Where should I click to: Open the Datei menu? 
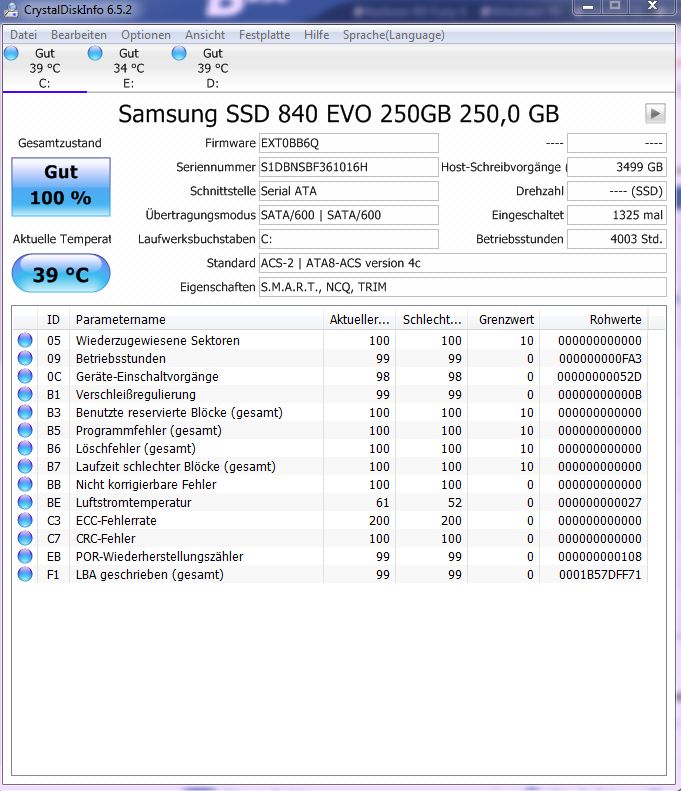click(23, 35)
